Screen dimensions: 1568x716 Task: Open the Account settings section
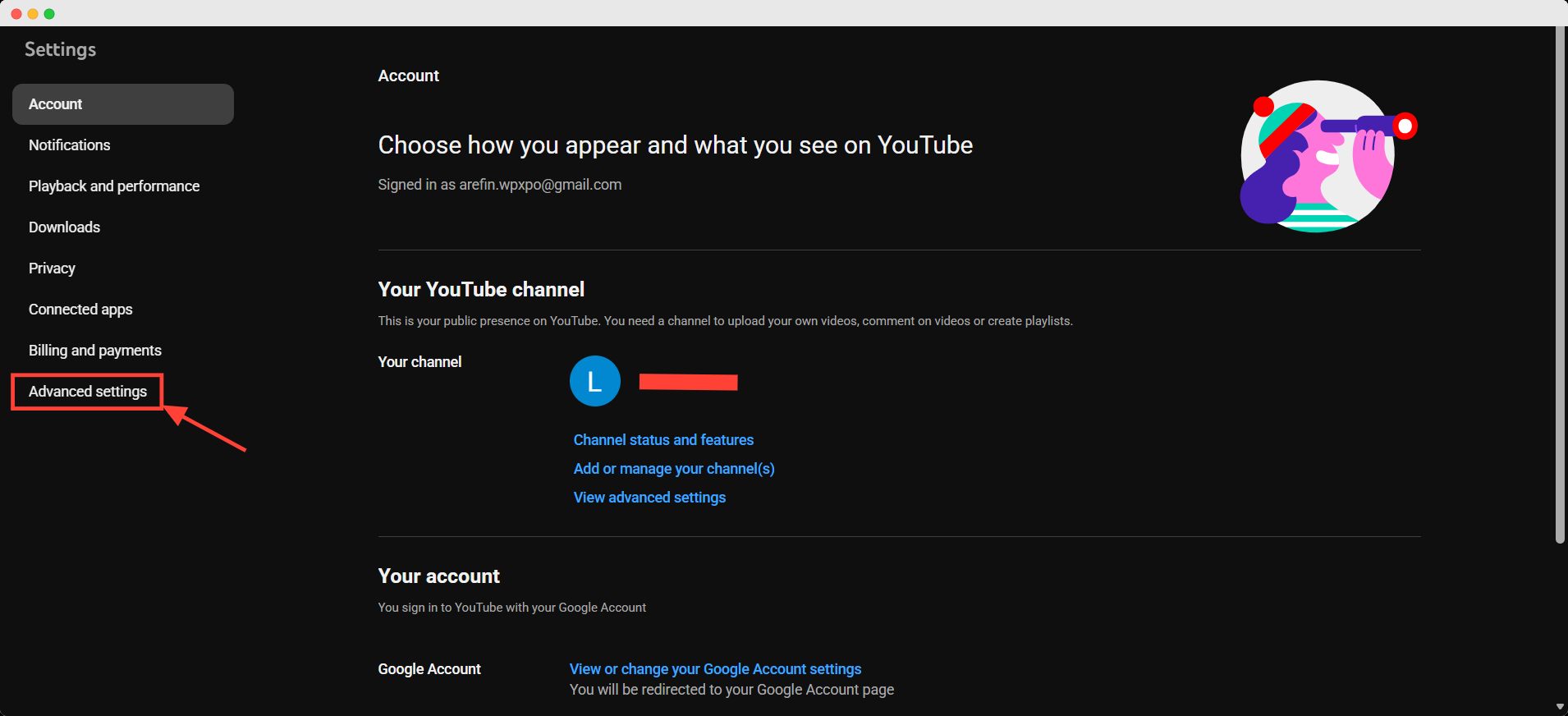pyautogui.click(x=123, y=104)
